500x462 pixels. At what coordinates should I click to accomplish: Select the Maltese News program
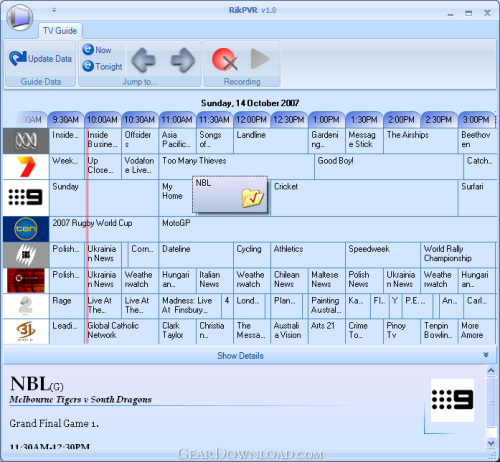(327, 281)
